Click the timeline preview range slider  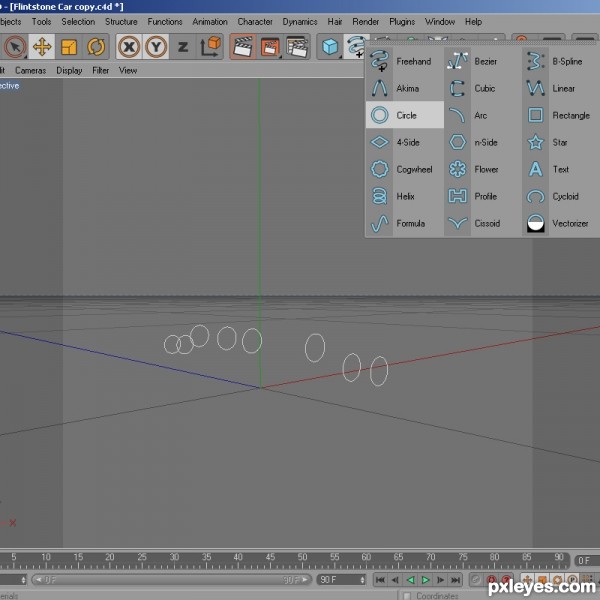click(x=171, y=580)
